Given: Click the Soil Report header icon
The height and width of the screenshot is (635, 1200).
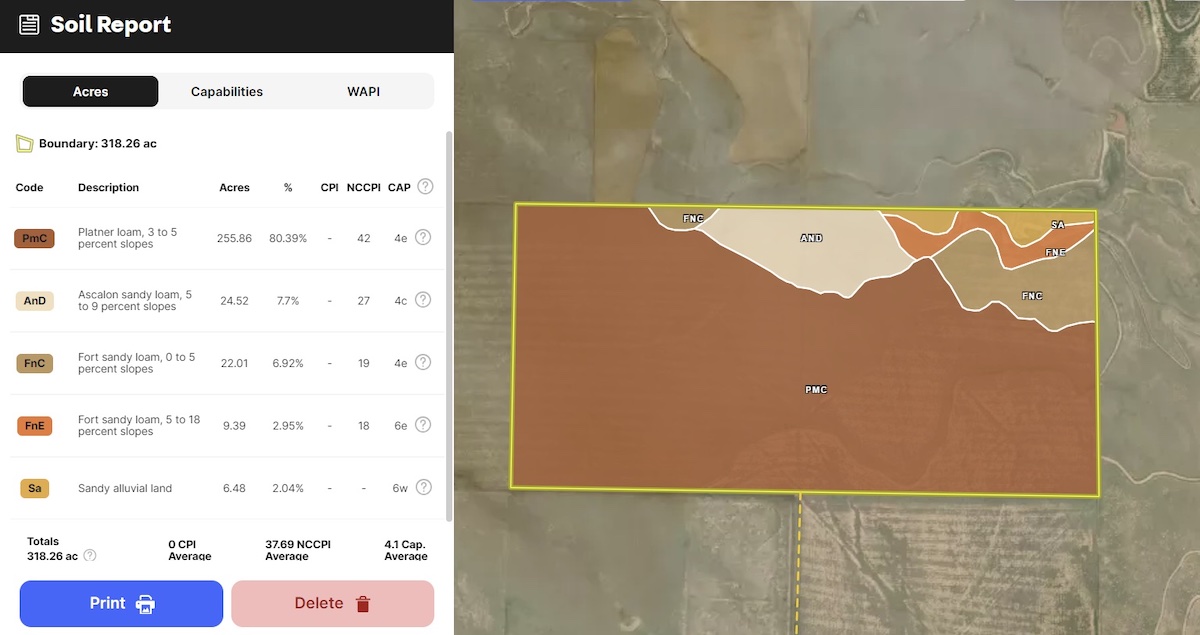Looking at the screenshot, I should 30,25.
